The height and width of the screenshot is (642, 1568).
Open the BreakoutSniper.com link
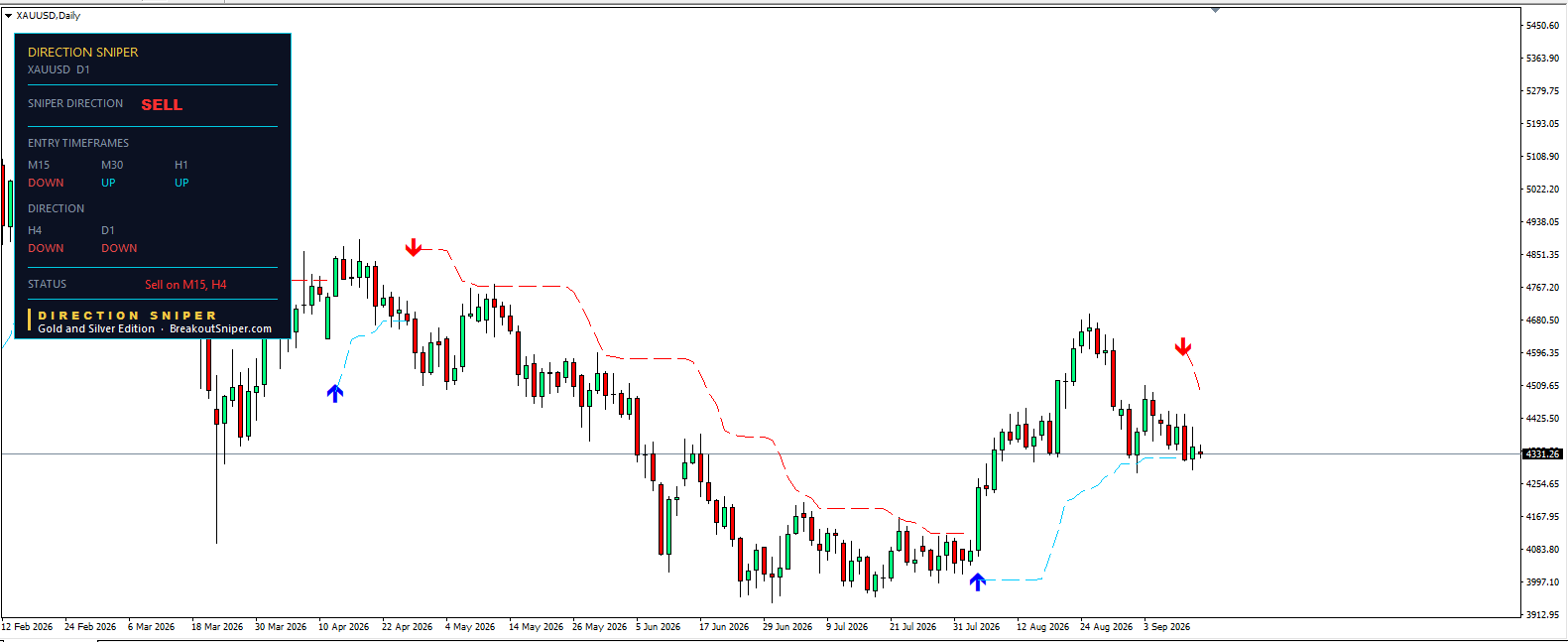coord(220,328)
